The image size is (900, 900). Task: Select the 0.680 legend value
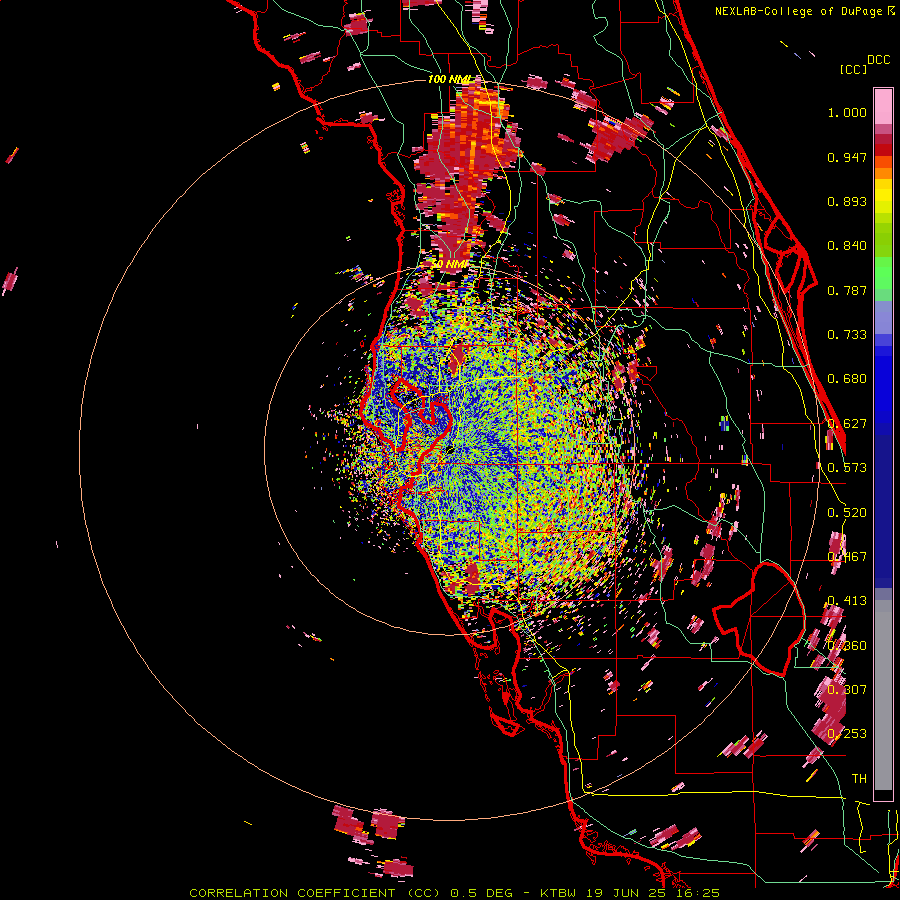click(847, 379)
